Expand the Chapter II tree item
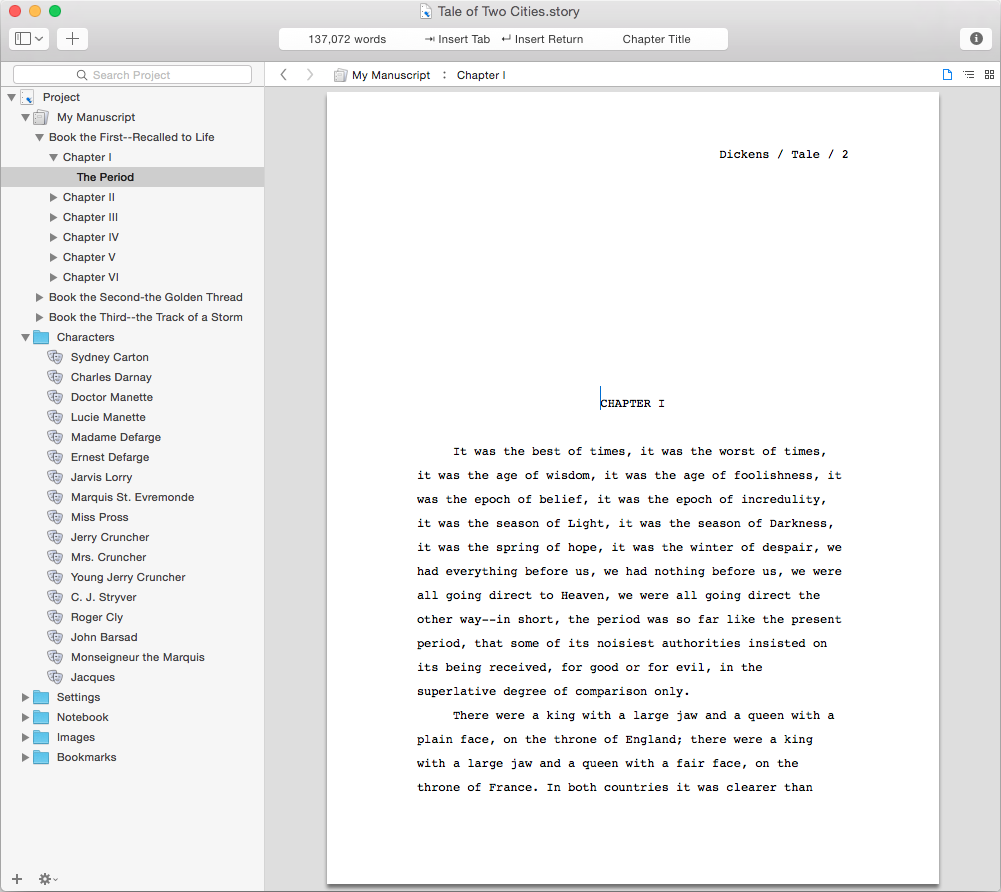 (53, 197)
